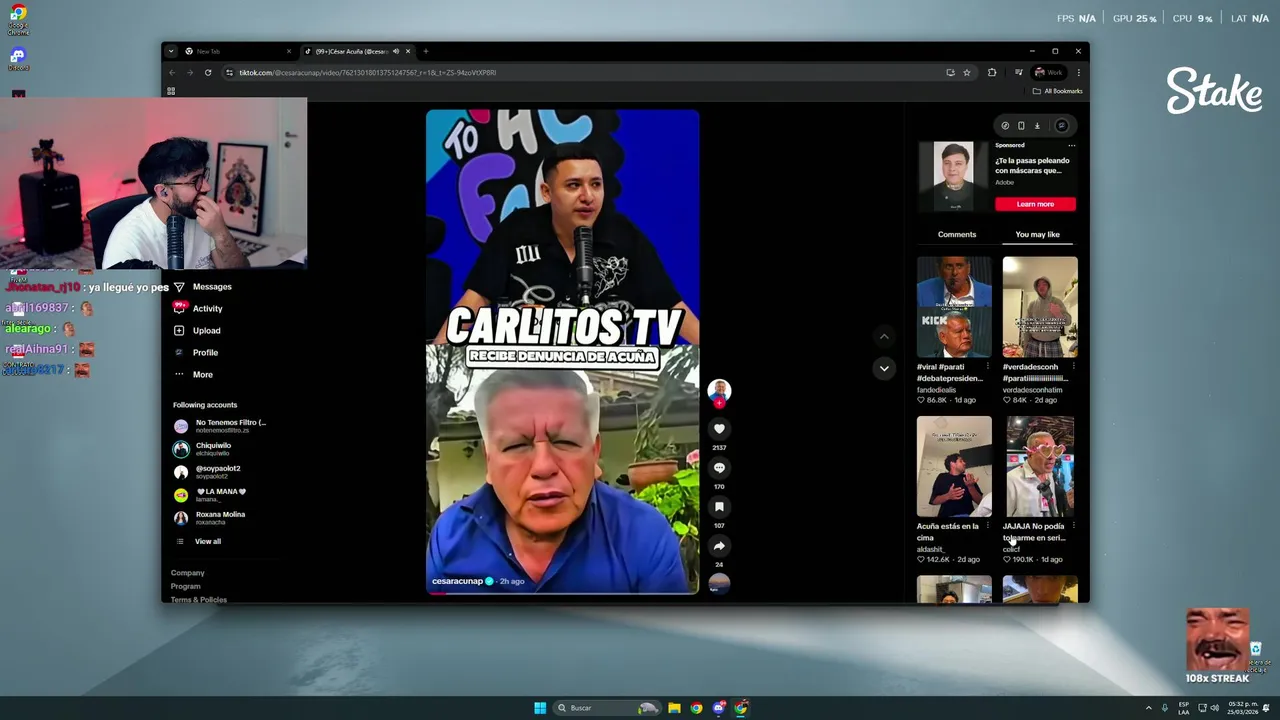The image size is (1280, 720).
Task: Switch to the You may like tab
Action: (x=1037, y=235)
